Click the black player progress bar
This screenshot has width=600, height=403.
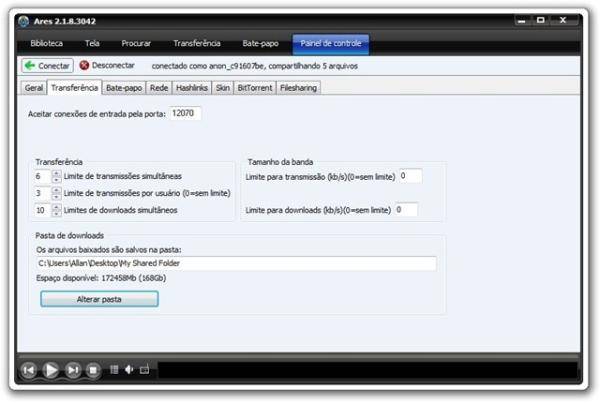click(x=367, y=370)
